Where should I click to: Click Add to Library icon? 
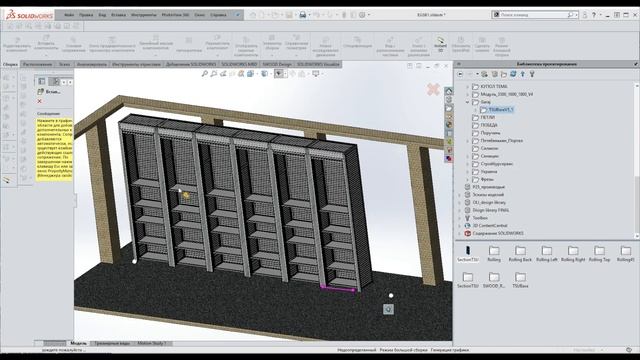tap(484, 74)
